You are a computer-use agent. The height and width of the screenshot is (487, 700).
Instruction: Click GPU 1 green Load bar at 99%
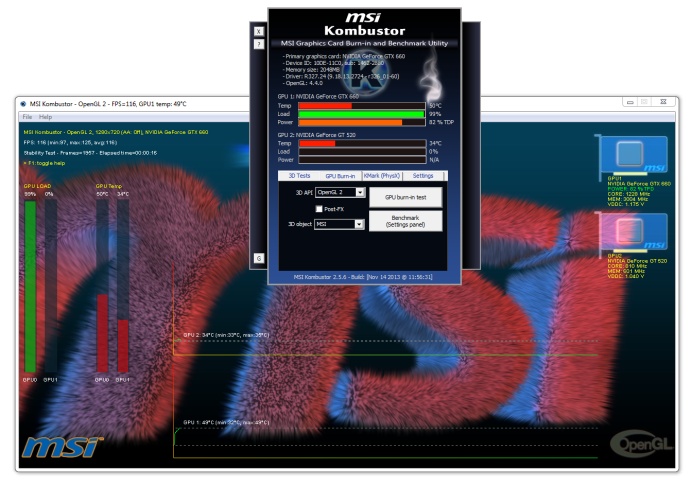[362, 114]
